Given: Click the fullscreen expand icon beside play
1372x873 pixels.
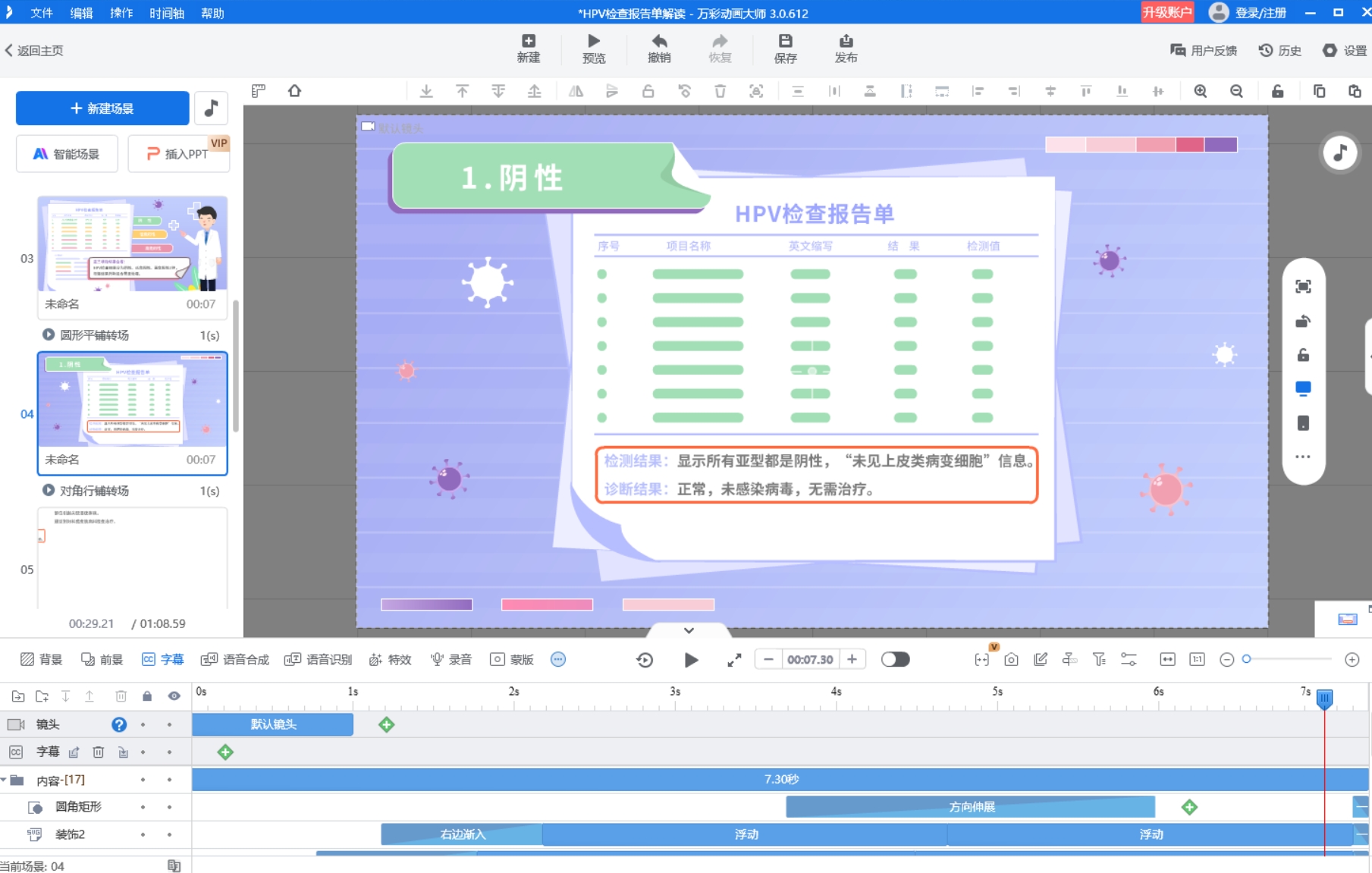Looking at the screenshot, I should (734, 660).
